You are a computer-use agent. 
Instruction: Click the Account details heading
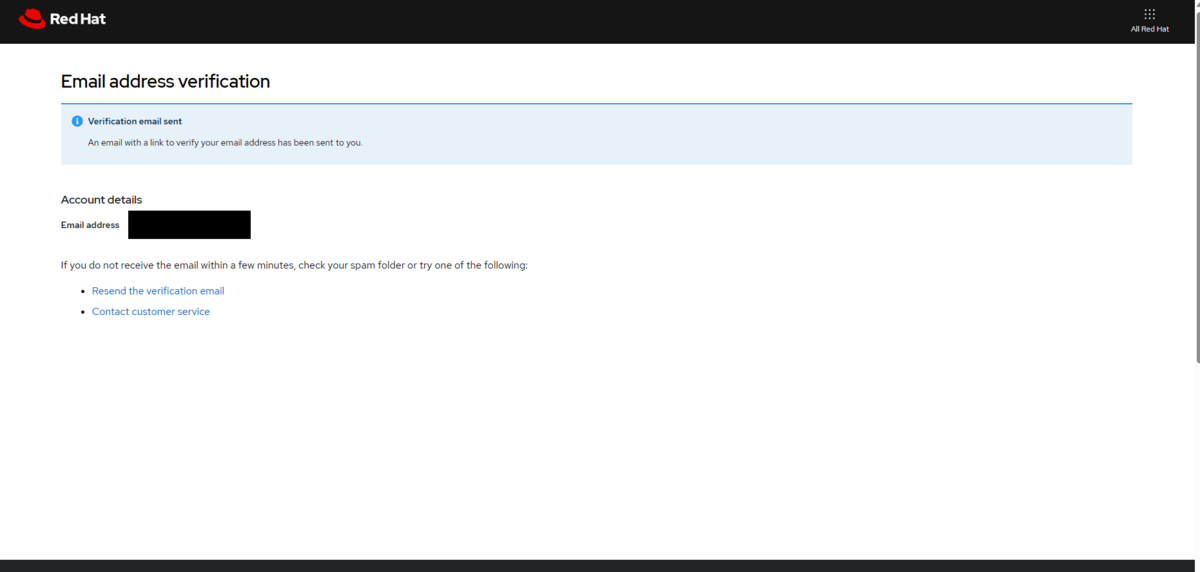(x=101, y=200)
